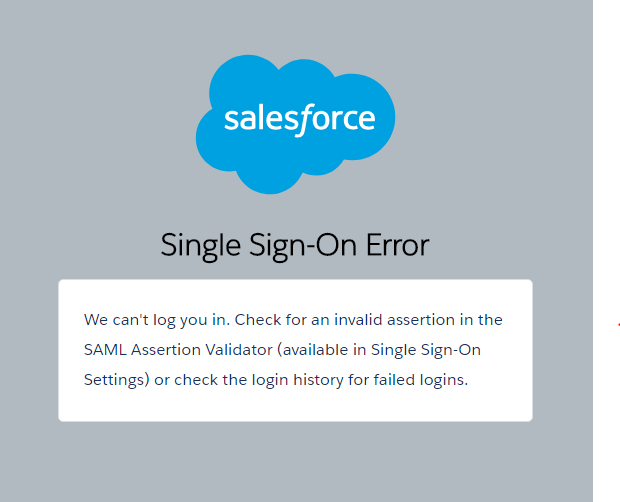This screenshot has height=502, width=620.
Task: Click the gray background below the message box
Action: (x=295, y=460)
